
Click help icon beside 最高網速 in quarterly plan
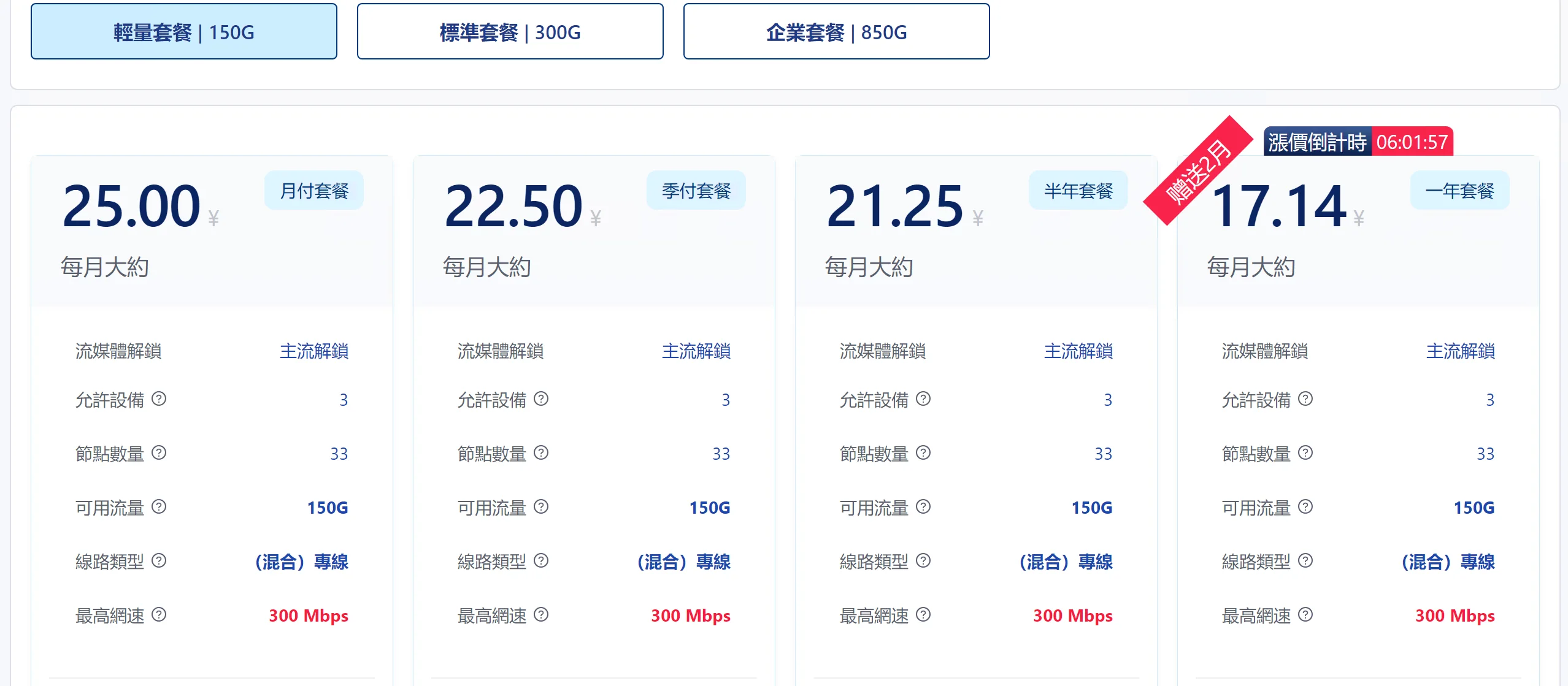click(541, 615)
